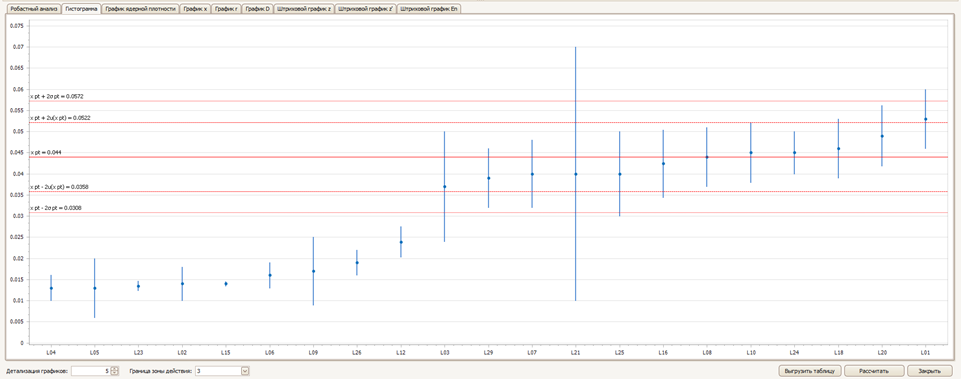This screenshot has height=379, width=961.
Task: Open the График x tab
Action: click(196, 9)
